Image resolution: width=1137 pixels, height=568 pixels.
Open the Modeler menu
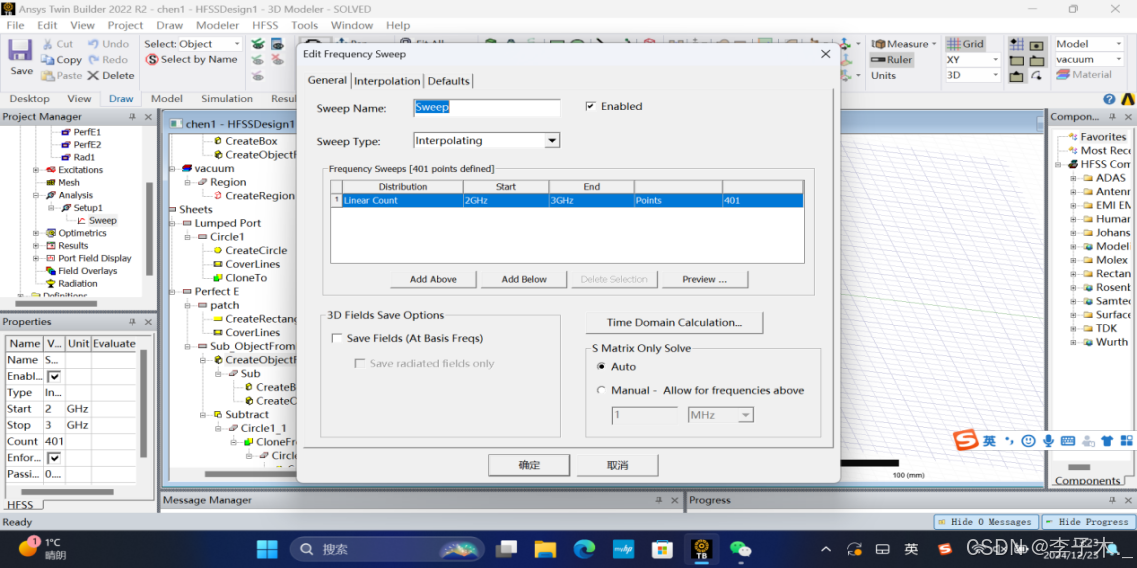coord(218,25)
